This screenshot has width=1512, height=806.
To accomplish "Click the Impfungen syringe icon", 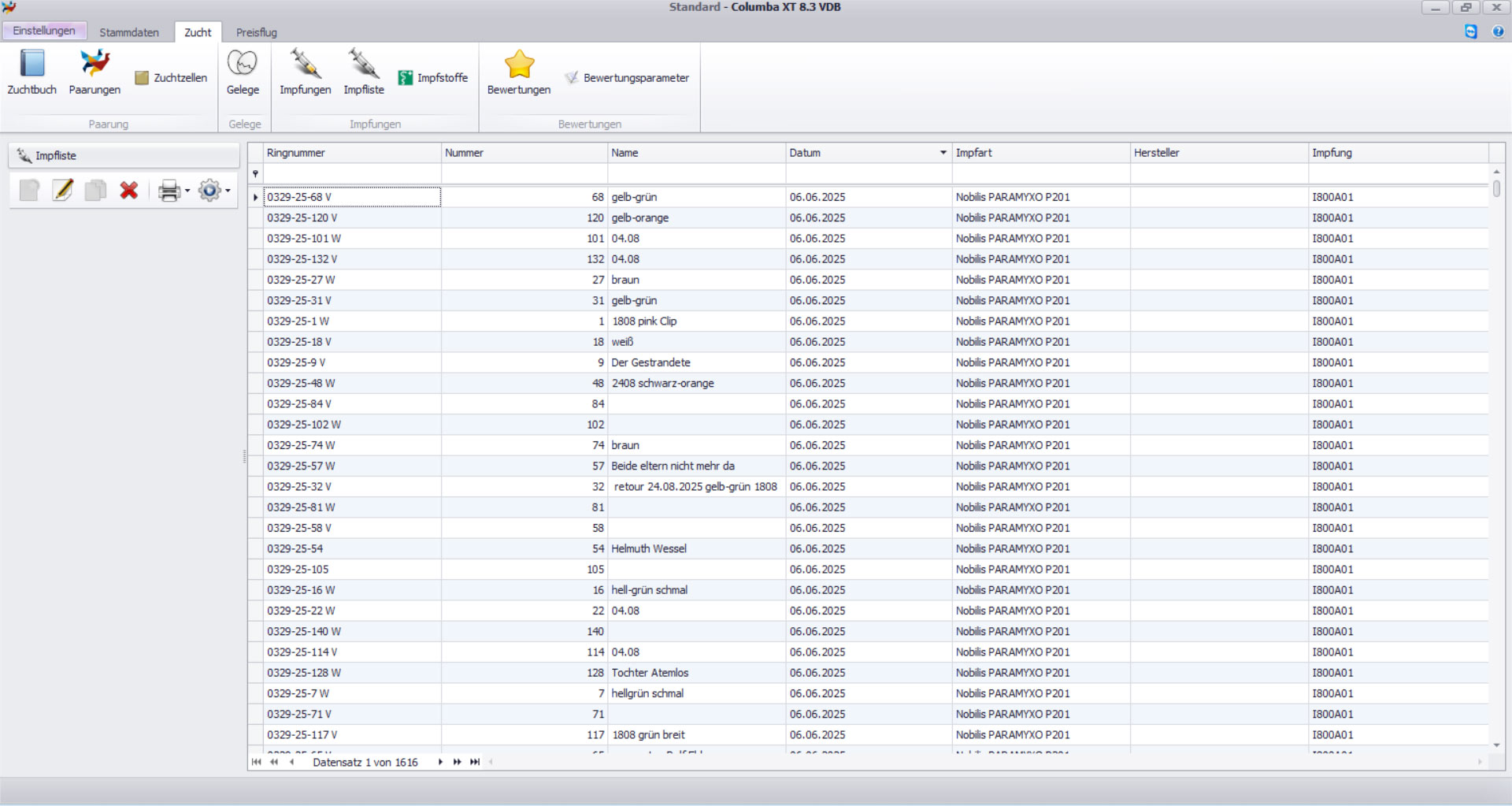I will point(305,65).
